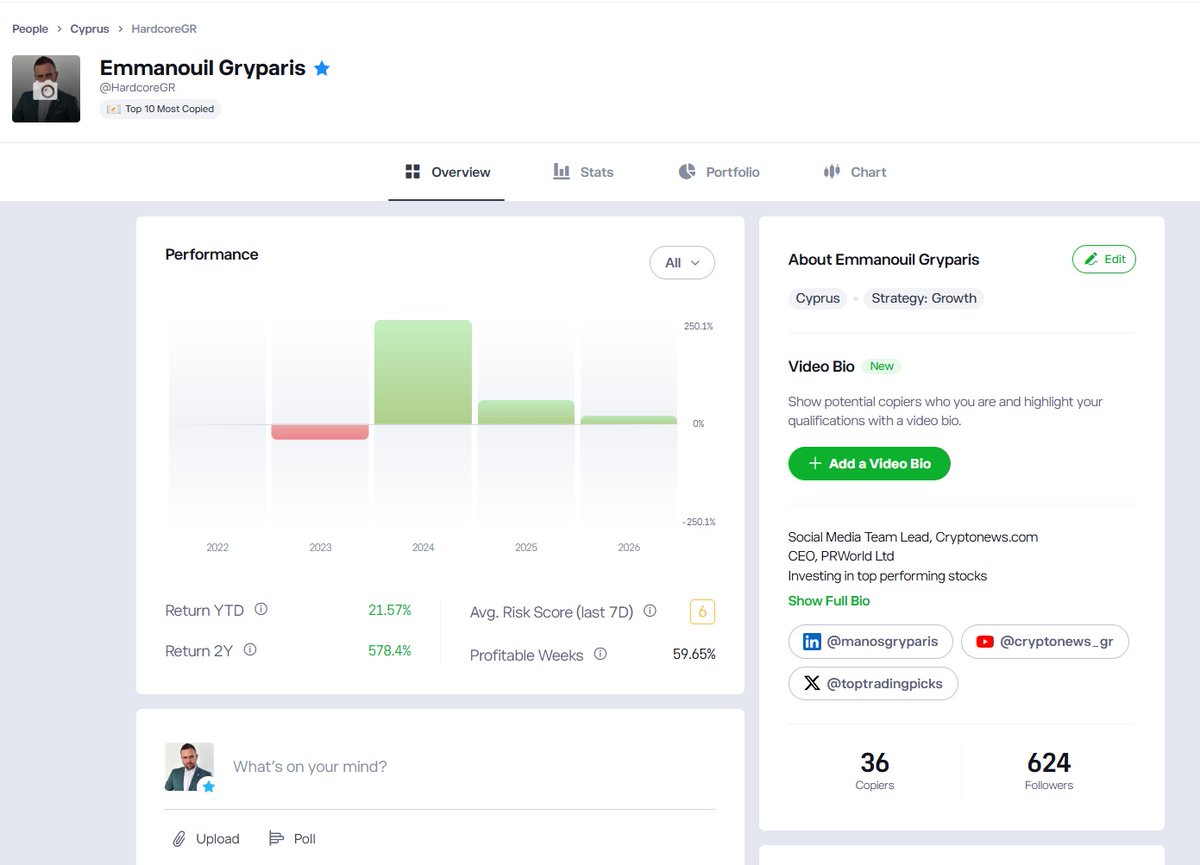1200x865 pixels.
Task: Click the avatar beside post box
Action: 189,767
